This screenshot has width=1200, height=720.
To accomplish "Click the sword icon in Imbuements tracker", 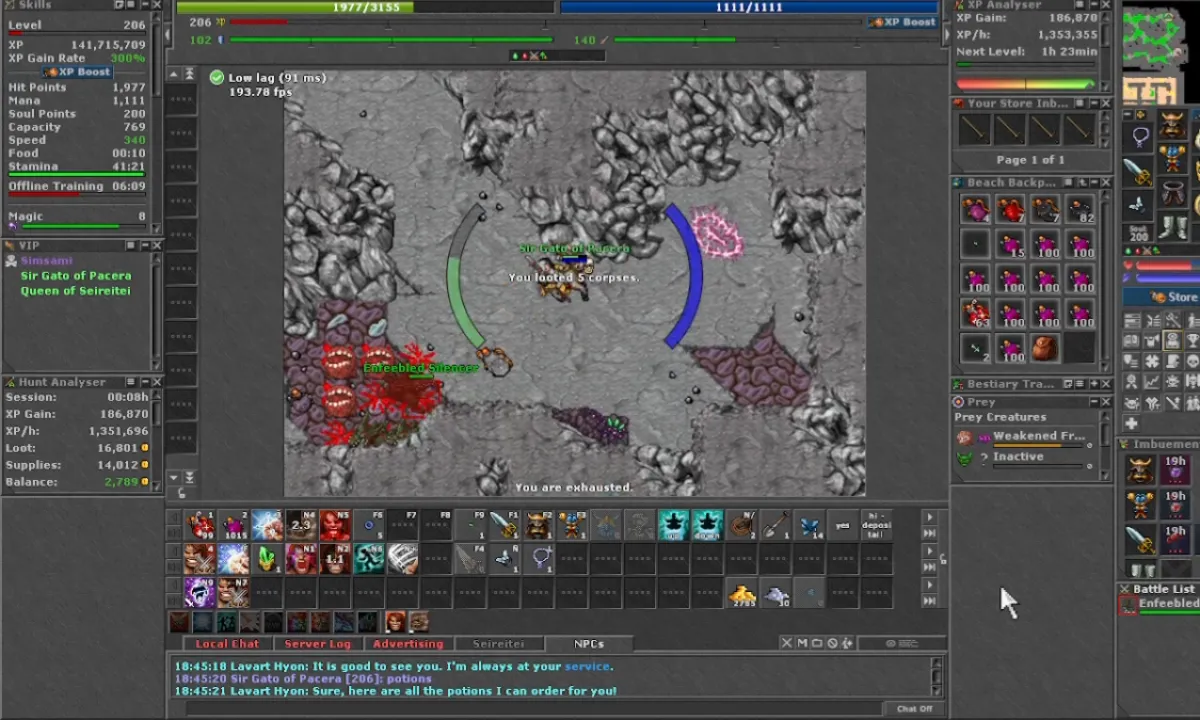I will tap(1141, 539).
